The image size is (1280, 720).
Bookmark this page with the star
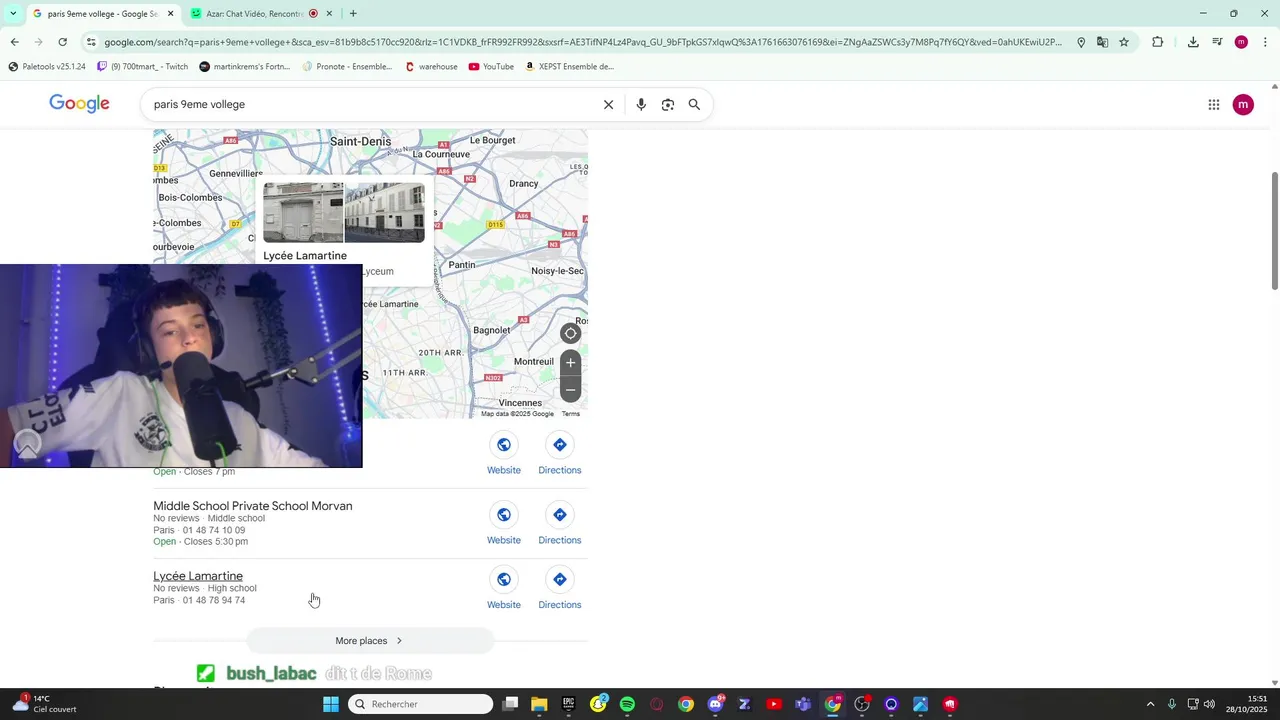1124,42
